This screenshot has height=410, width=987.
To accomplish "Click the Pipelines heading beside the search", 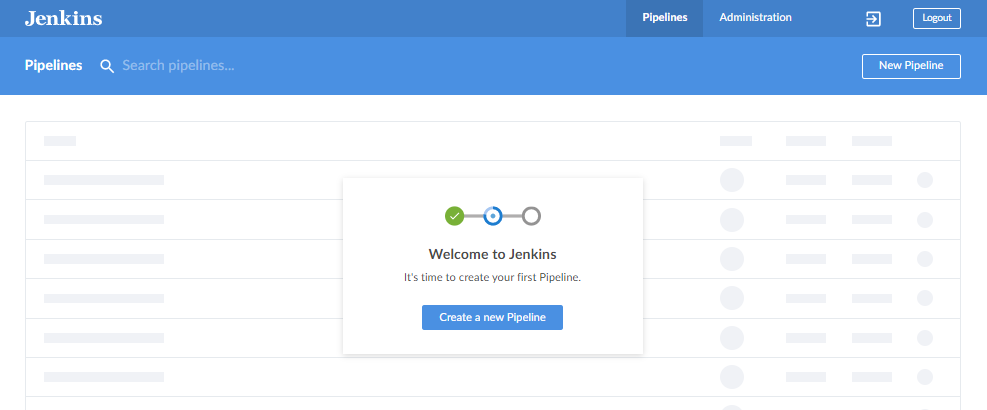I will [54, 65].
